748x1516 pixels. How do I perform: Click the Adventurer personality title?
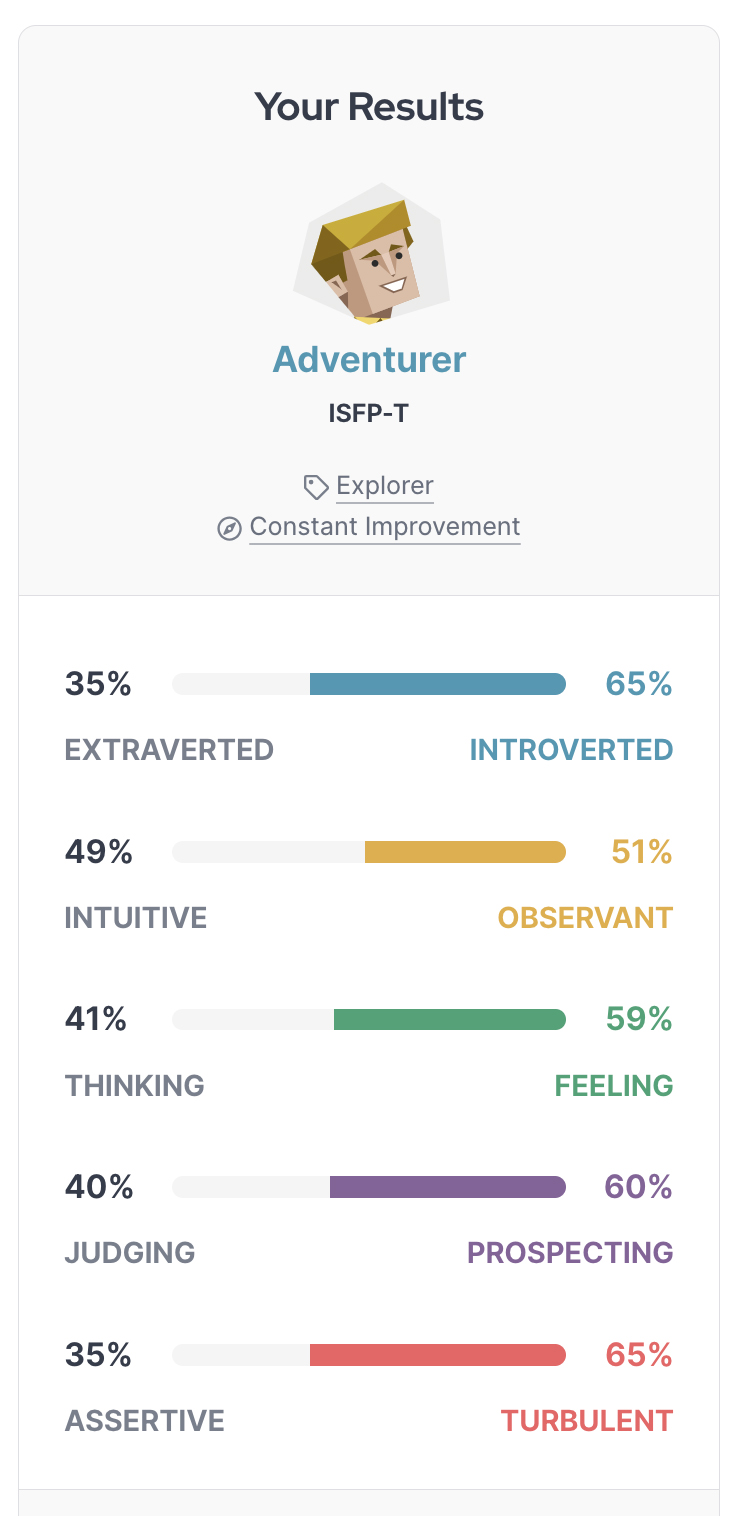(x=370, y=360)
